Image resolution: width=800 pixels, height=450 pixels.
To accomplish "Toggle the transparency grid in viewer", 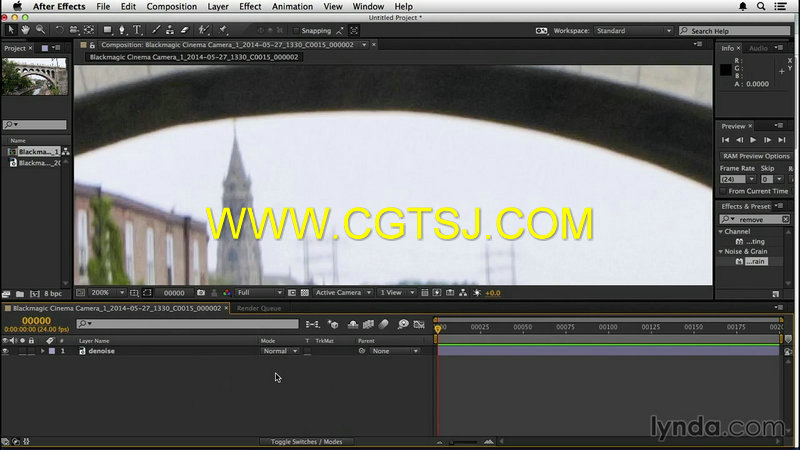I will (x=305, y=293).
